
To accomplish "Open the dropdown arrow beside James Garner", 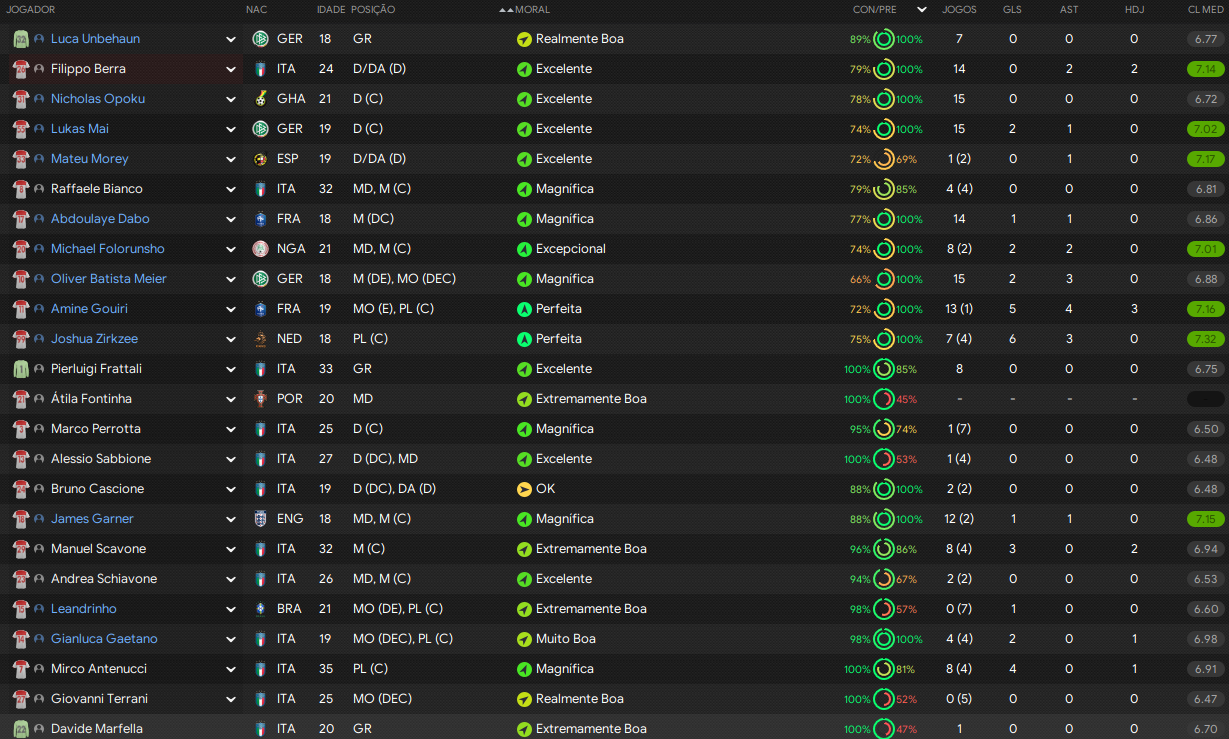I will (231, 519).
